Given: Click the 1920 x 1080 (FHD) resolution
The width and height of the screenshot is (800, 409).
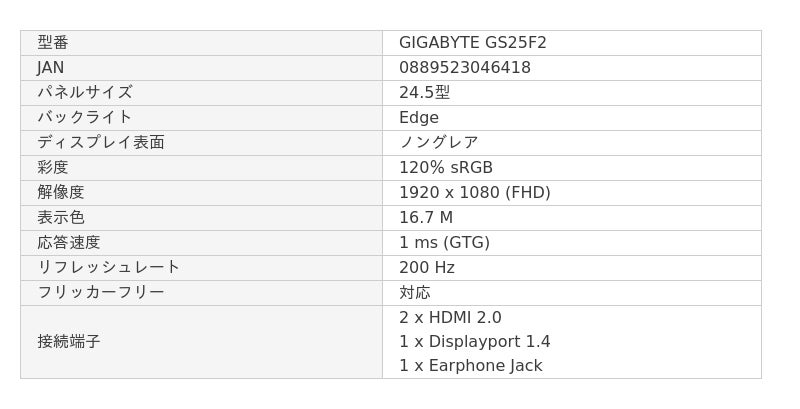Looking at the screenshot, I should (474, 193).
